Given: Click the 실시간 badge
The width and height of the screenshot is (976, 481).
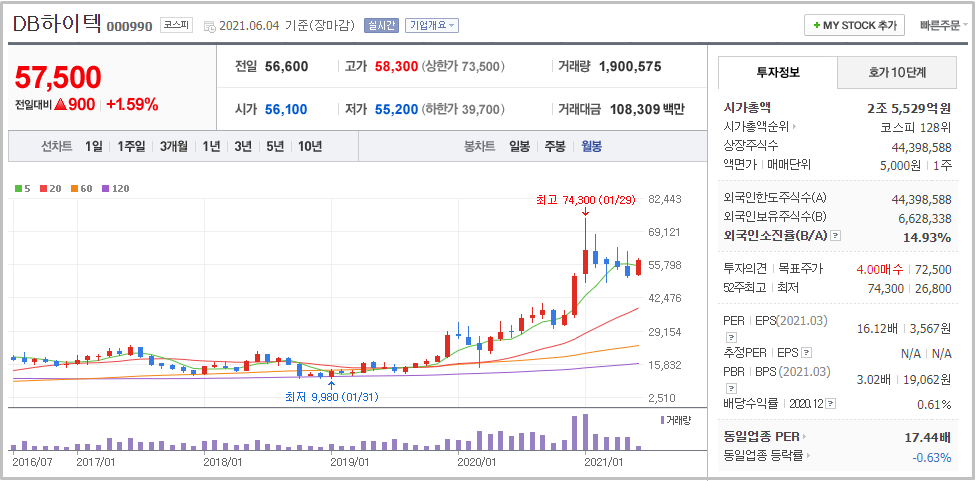Looking at the screenshot, I should point(381,26).
